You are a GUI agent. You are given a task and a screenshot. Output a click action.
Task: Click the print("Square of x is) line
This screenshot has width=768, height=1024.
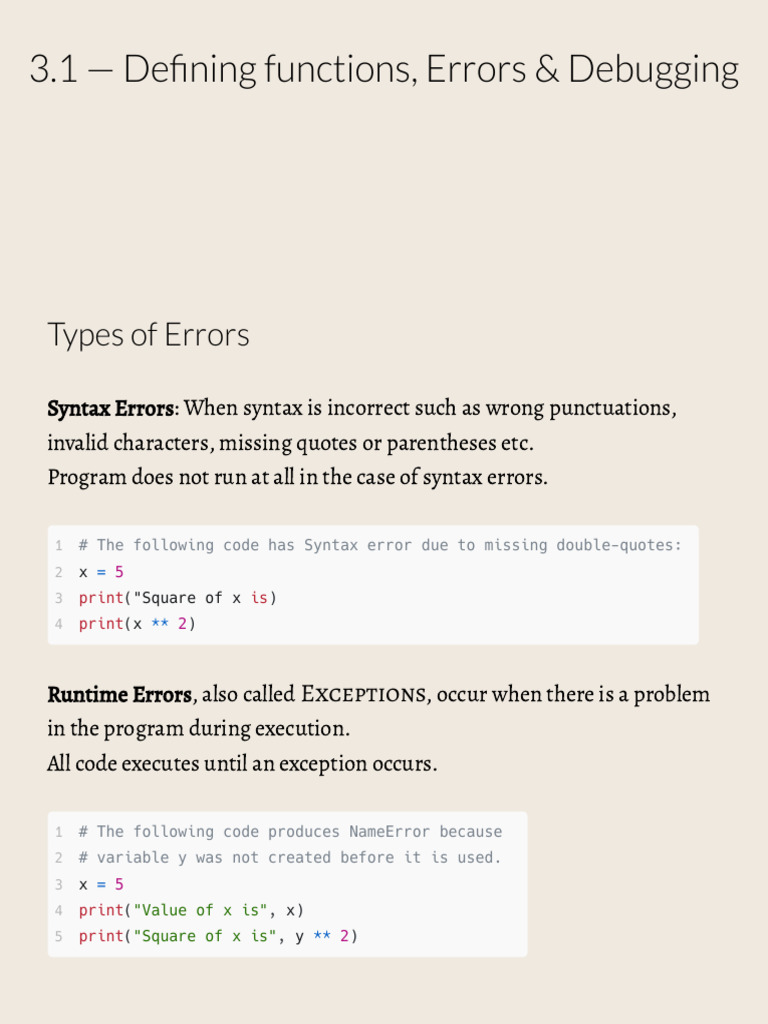tap(177, 598)
